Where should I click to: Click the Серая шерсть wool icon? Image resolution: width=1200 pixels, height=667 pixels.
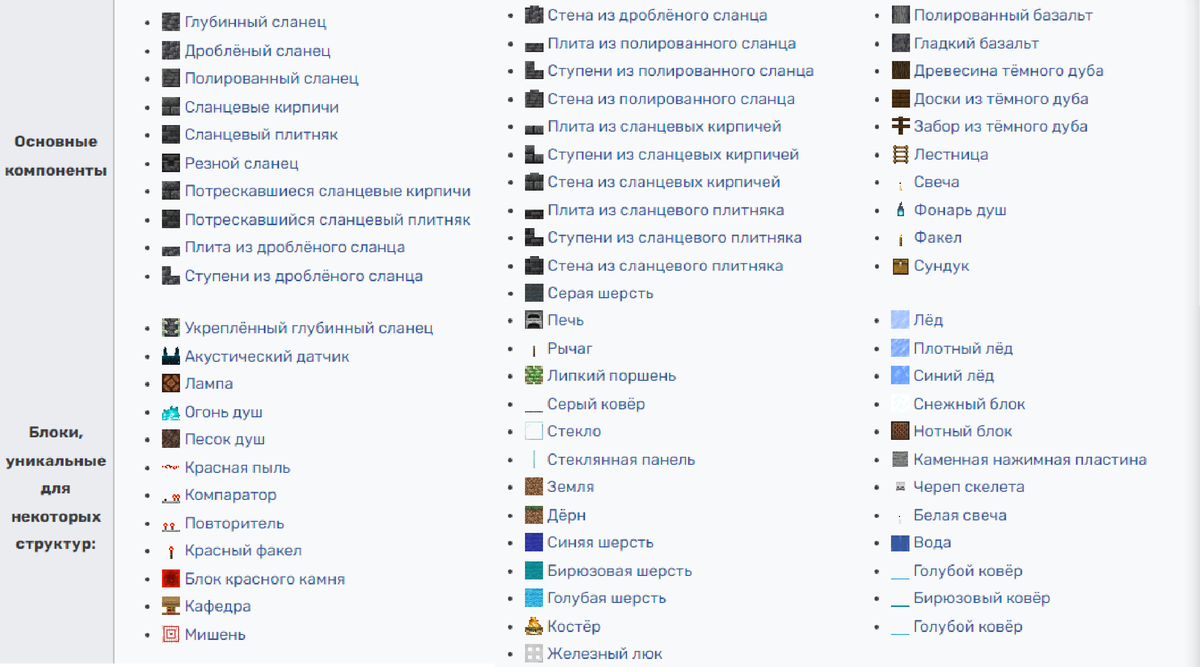click(x=533, y=293)
